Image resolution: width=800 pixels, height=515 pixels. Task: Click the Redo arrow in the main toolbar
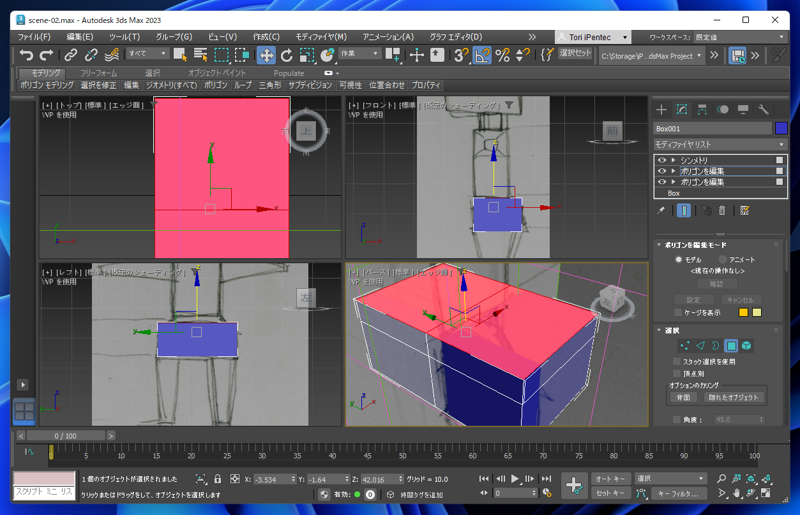click(x=46, y=55)
